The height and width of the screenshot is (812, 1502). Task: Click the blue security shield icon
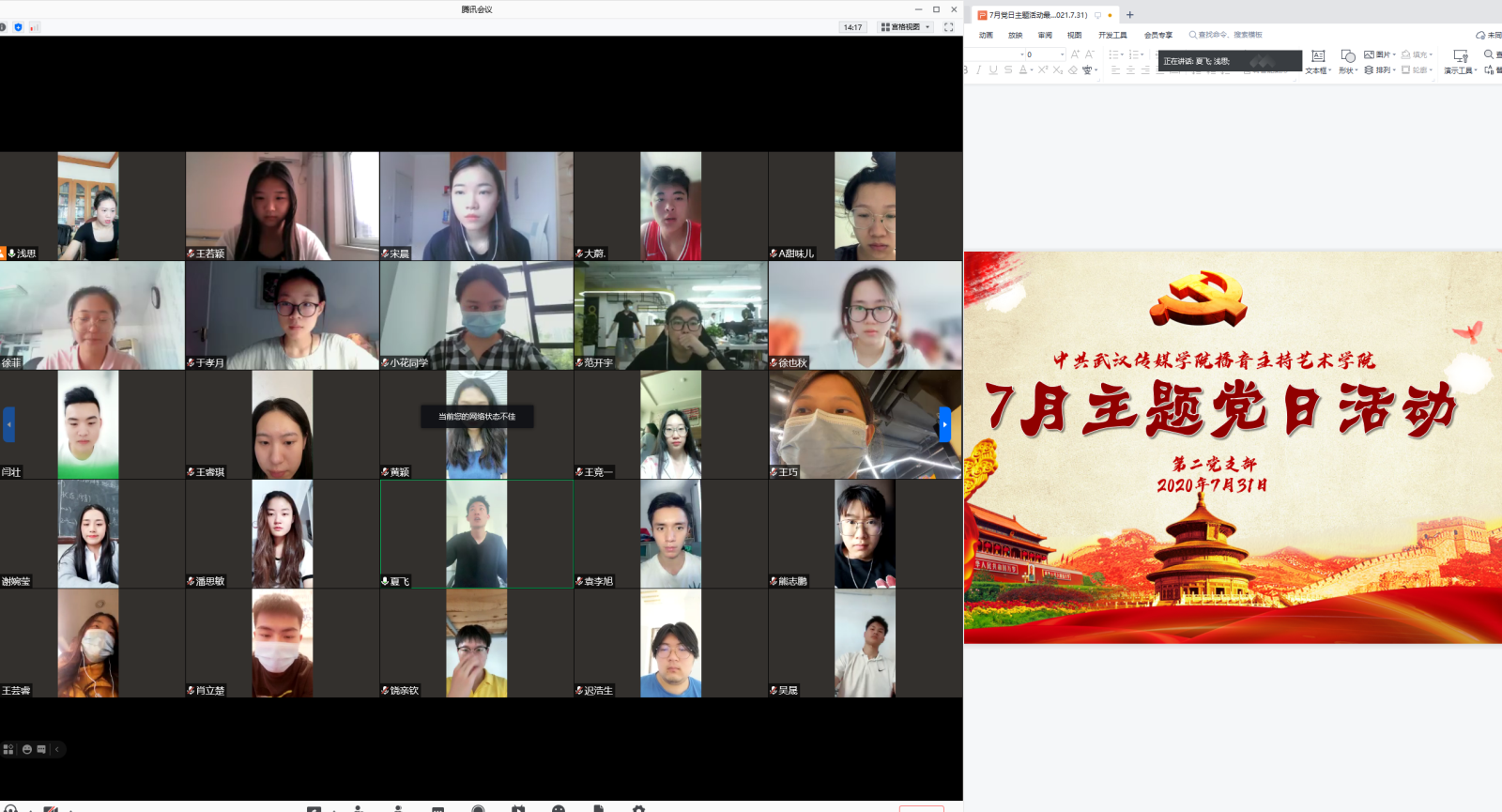[18, 27]
